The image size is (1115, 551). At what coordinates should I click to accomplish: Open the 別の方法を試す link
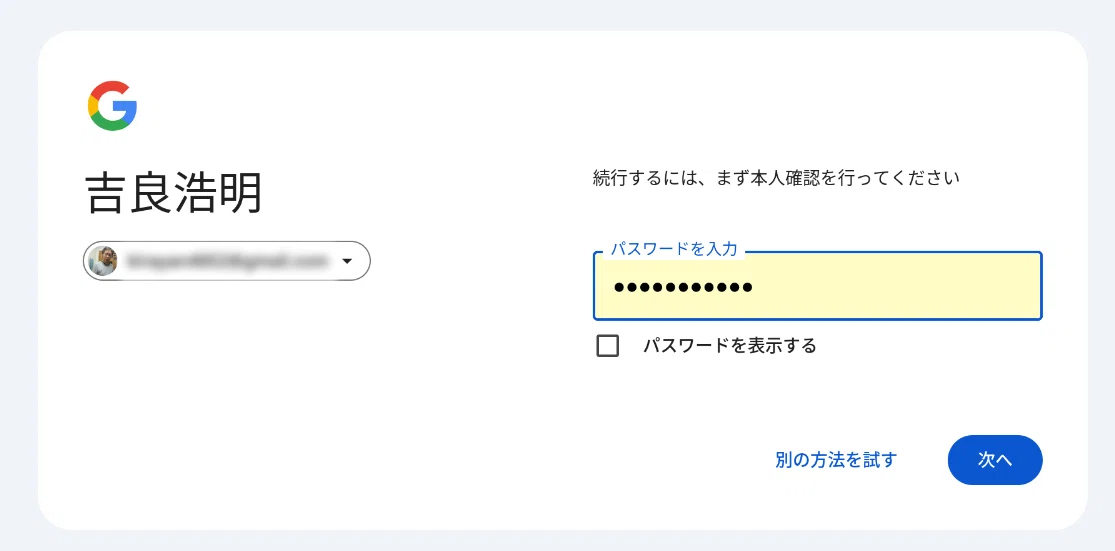(836, 460)
